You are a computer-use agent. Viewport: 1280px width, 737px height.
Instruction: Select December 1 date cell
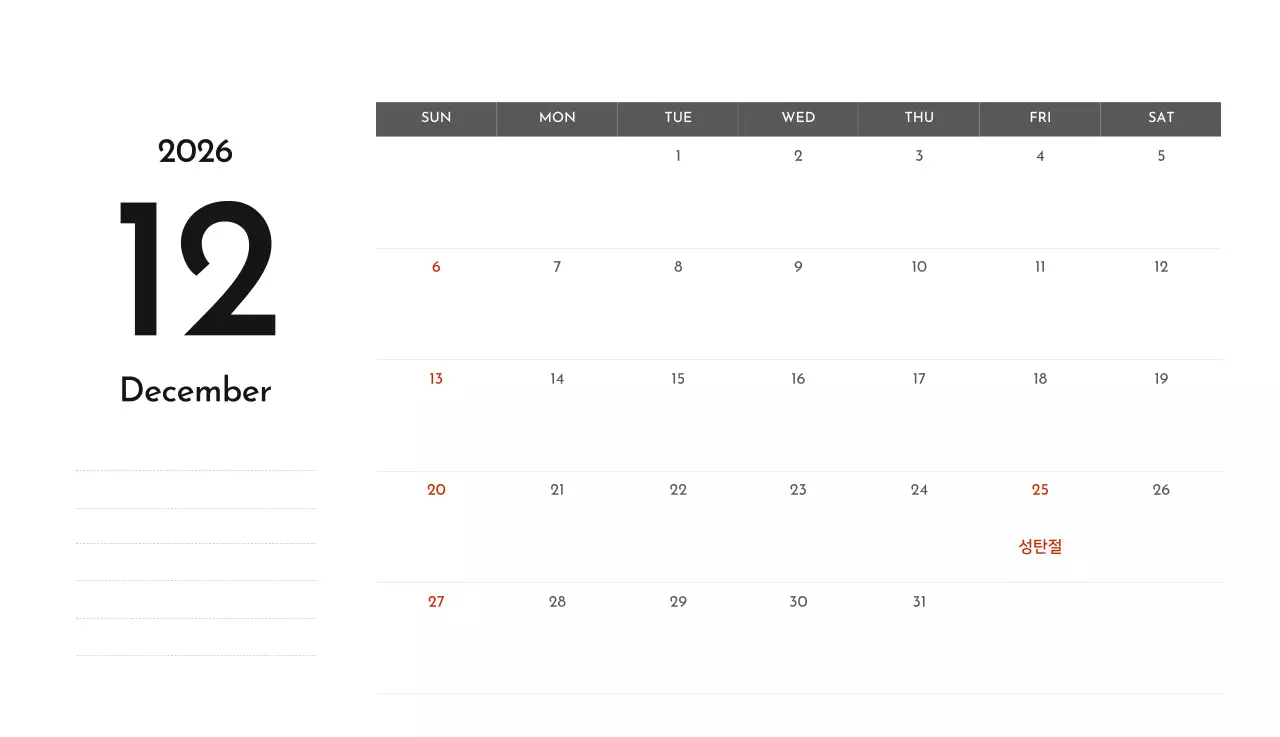click(x=678, y=156)
